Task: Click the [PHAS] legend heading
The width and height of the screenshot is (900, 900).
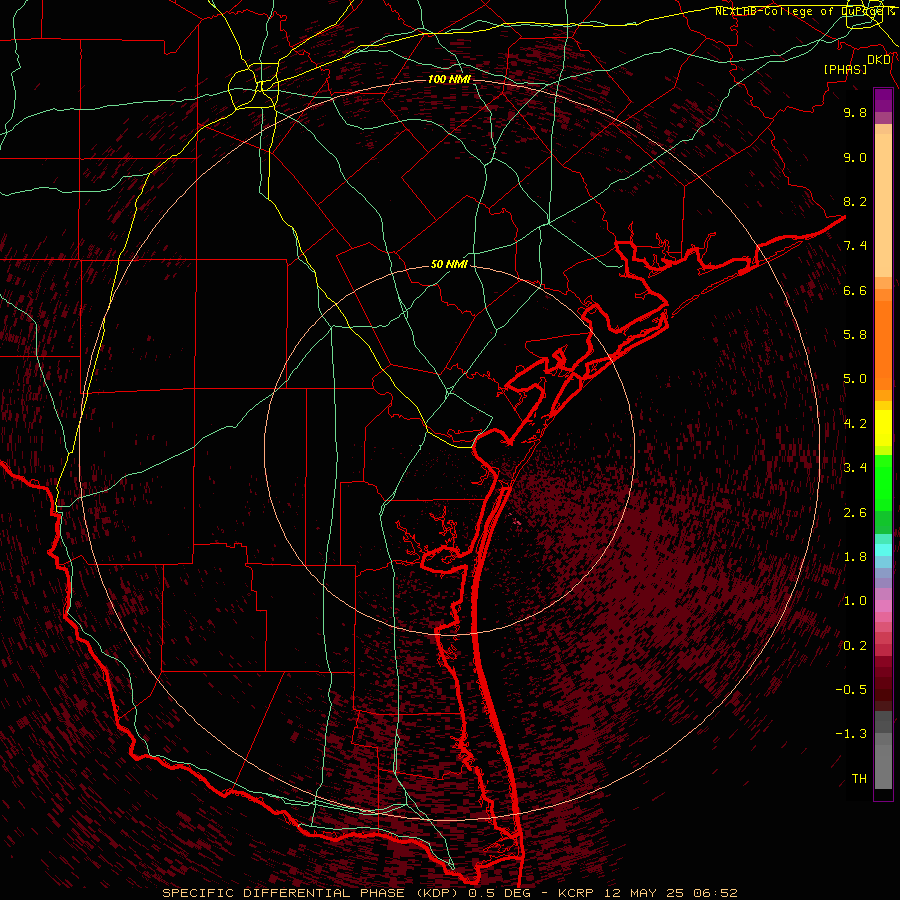Action: click(845, 69)
